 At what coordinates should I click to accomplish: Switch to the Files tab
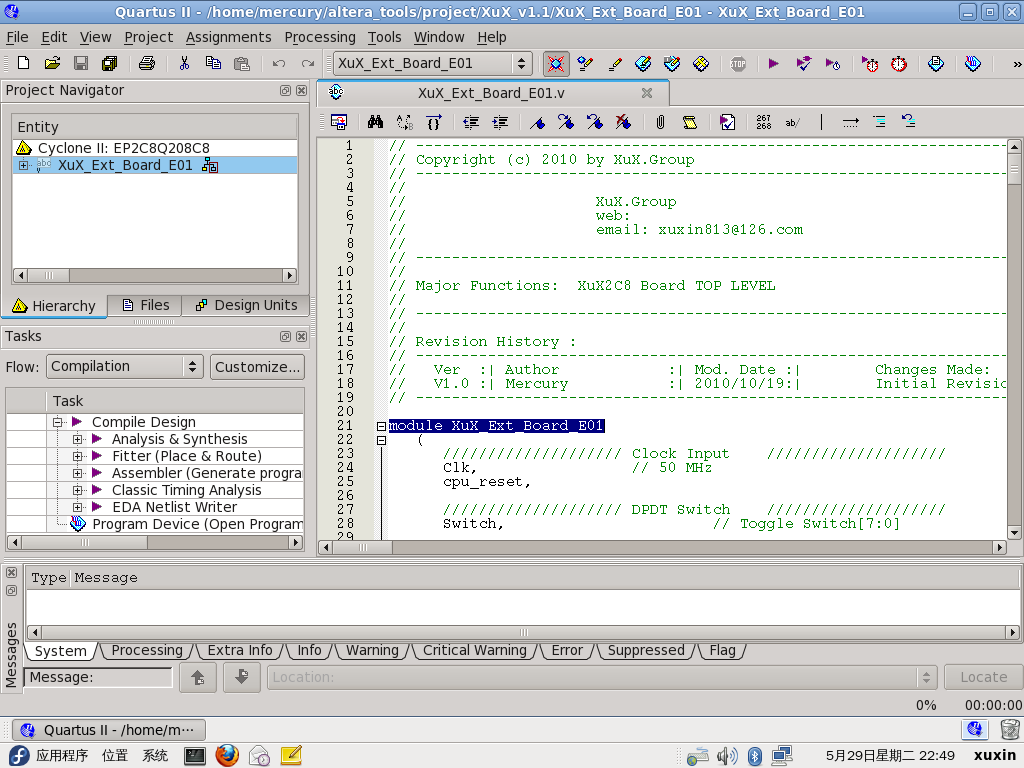146,305
